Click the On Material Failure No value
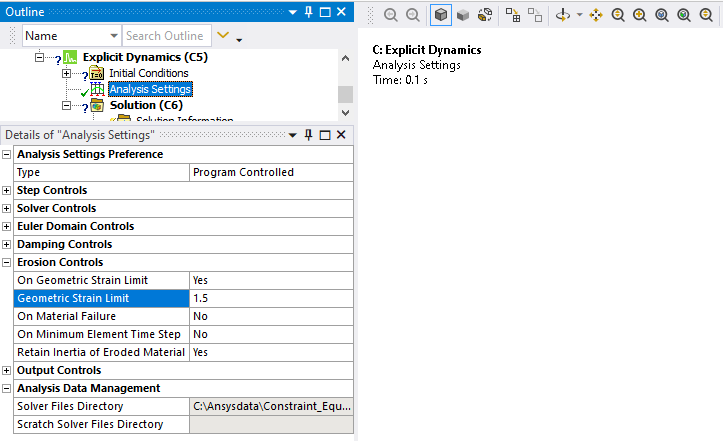Image resolution: width=723 pixels, height=441 pixels. 271,316
